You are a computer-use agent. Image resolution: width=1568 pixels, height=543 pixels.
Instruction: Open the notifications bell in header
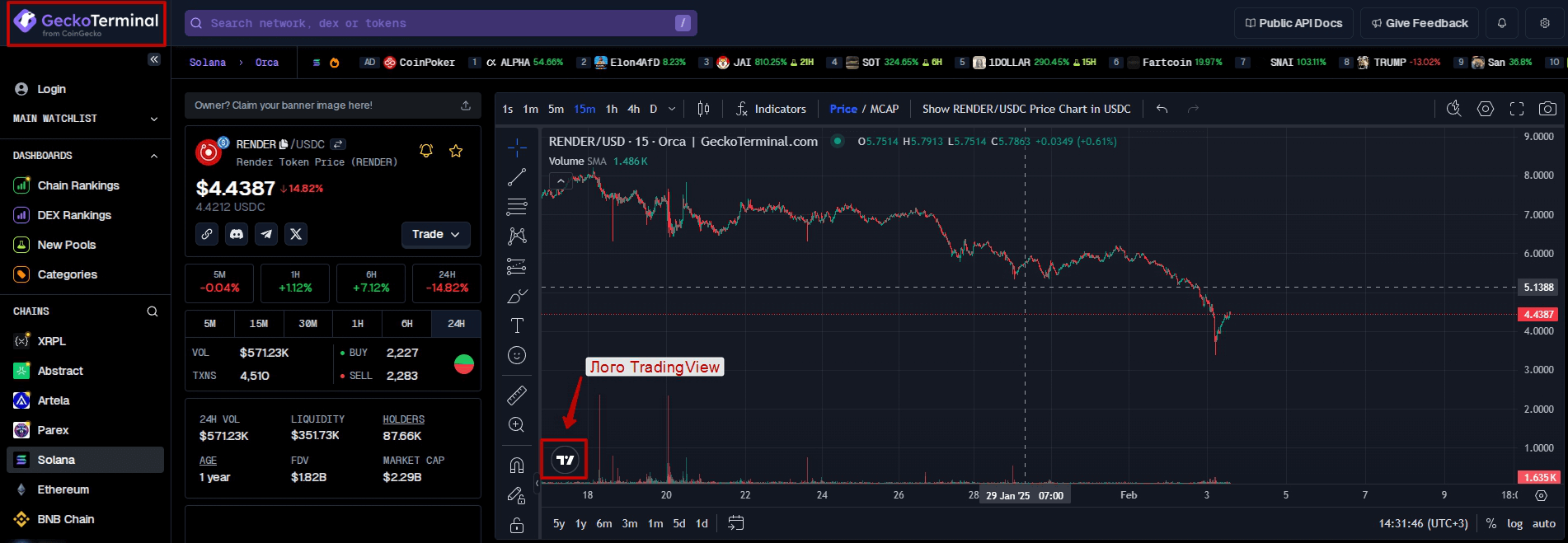pos(1502,23)
